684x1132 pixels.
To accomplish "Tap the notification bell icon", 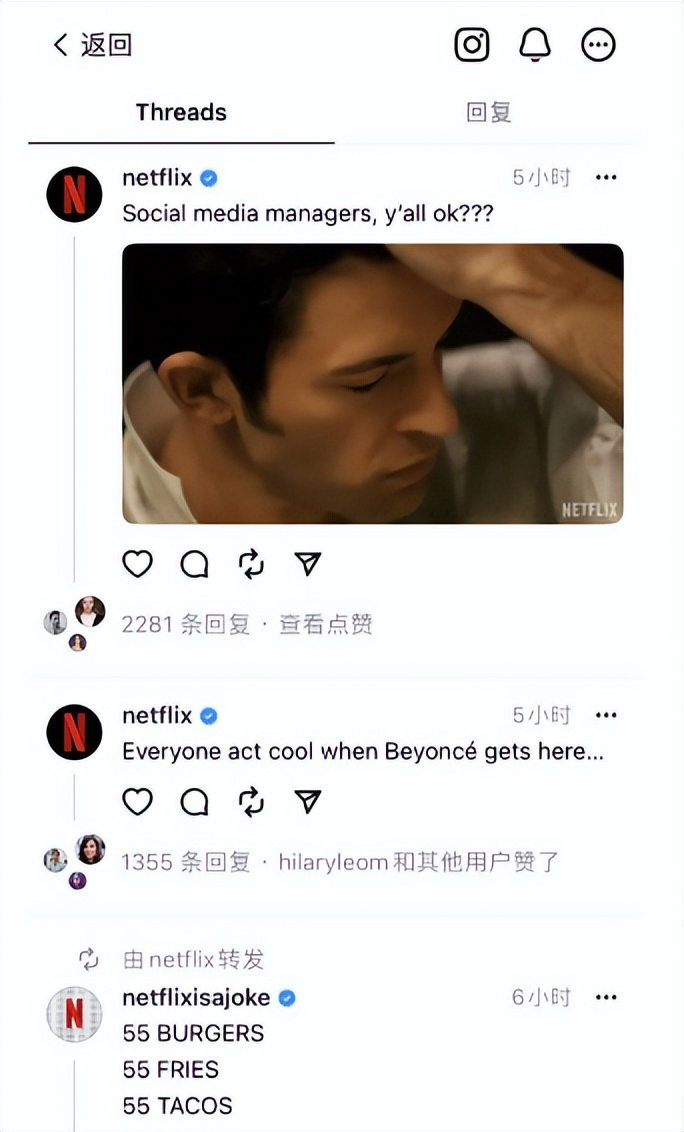I will 535,45.
